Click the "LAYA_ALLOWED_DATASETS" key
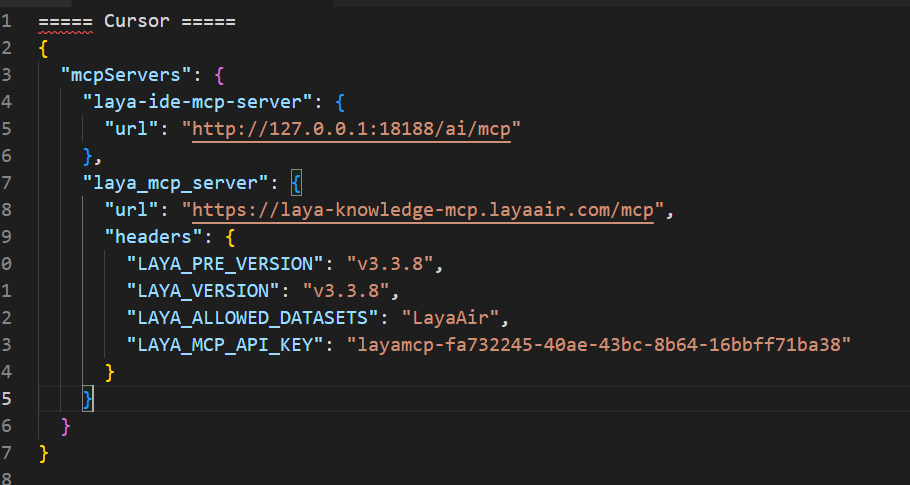The height and width of the screenshot is (485, 910). [257, 318]
